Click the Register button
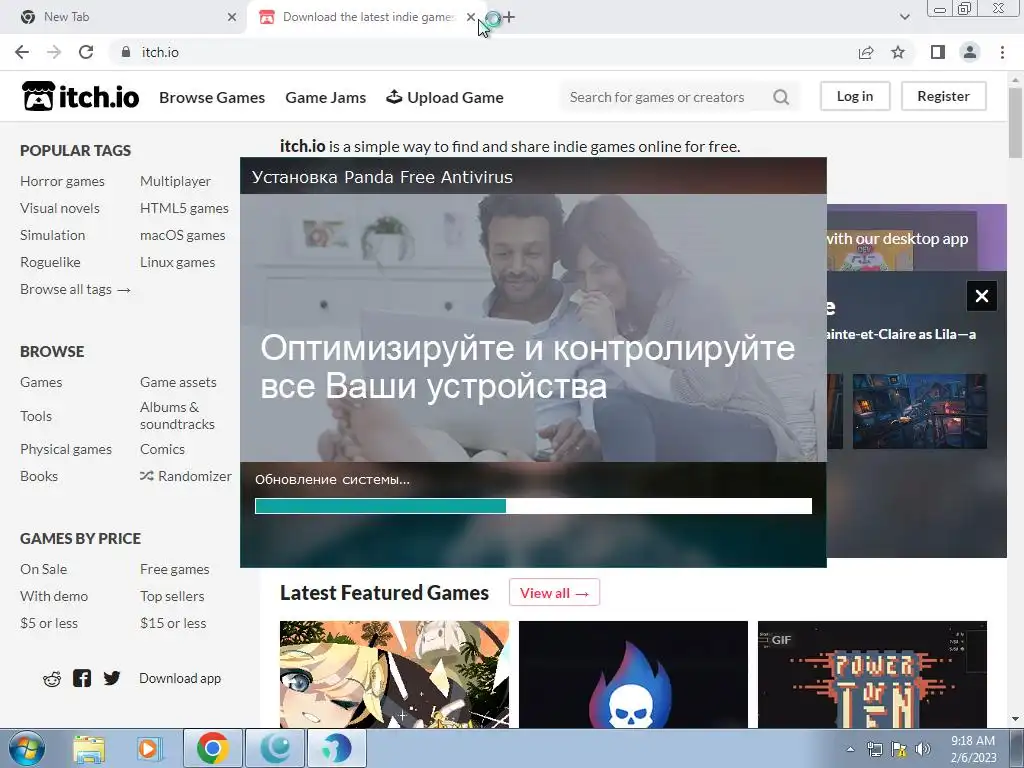 pos(944,96)
